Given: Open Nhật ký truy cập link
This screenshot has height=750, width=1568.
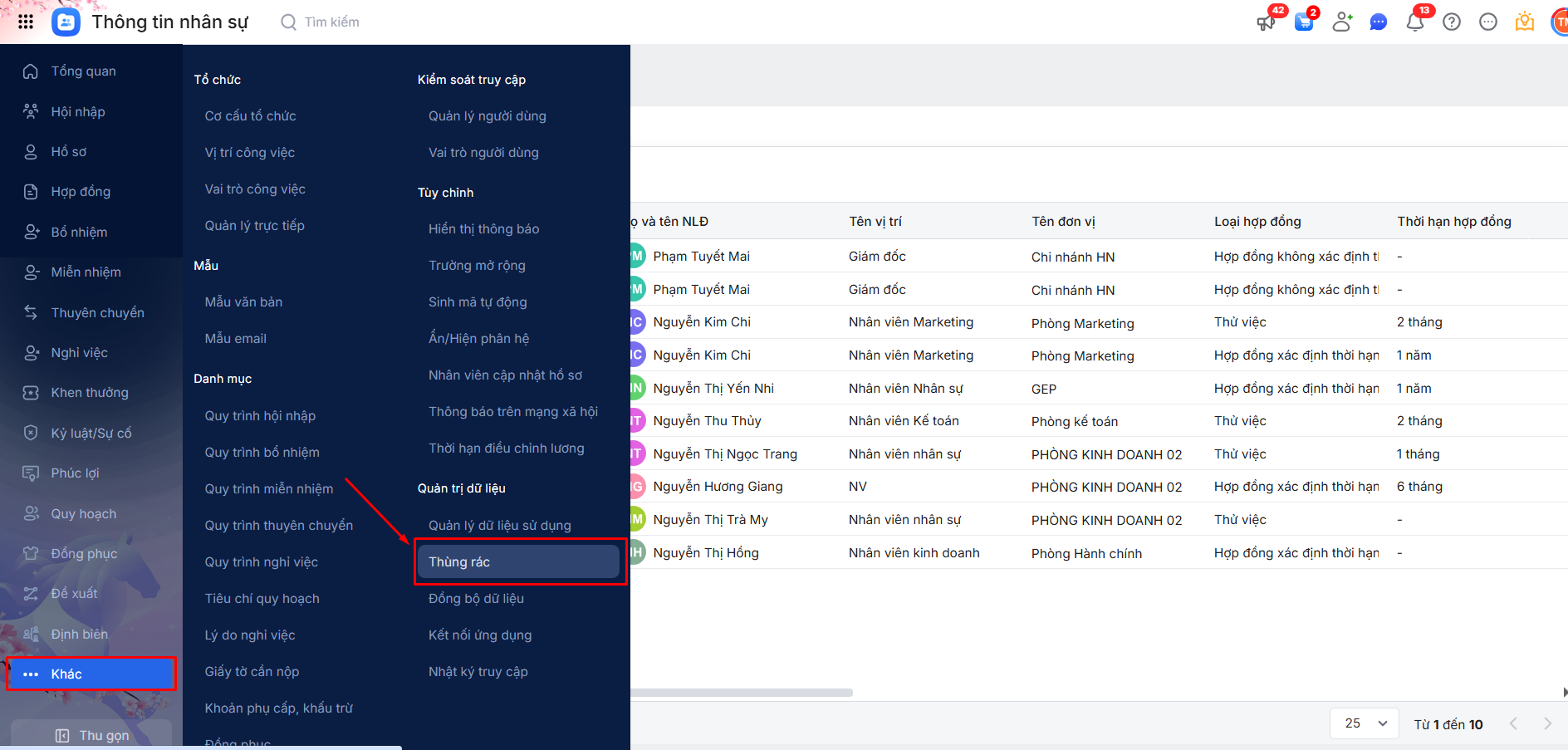Looking at the screenshot, I should 478,672.
